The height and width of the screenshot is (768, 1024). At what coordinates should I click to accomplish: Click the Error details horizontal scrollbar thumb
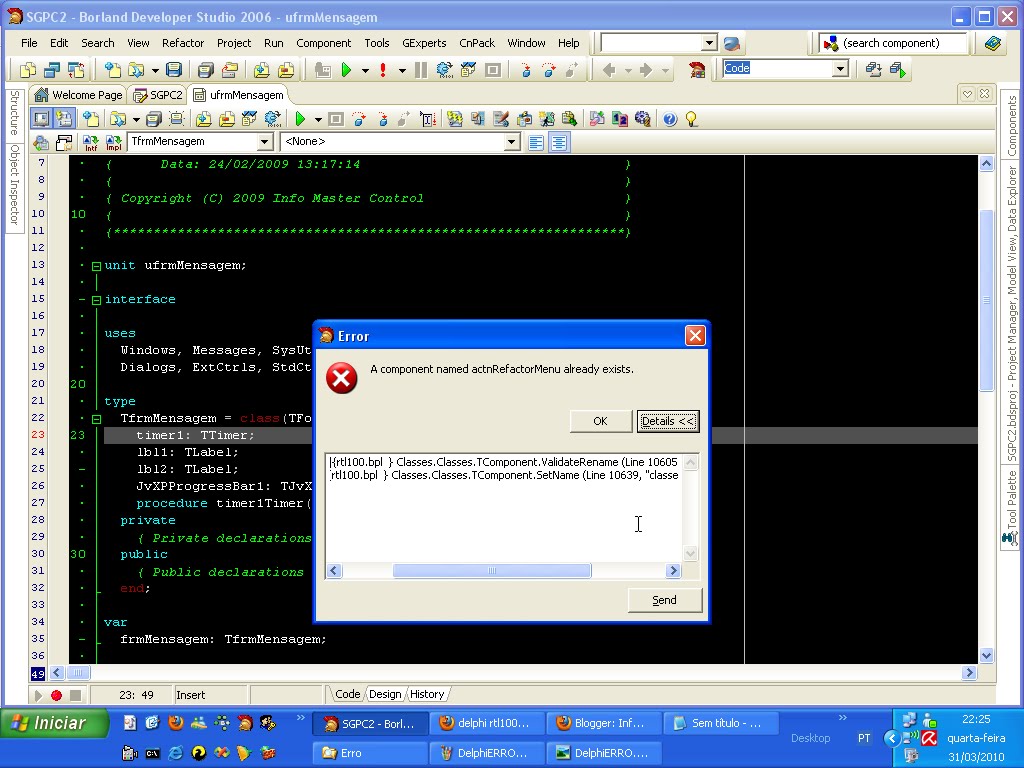(x=492, y=571)
